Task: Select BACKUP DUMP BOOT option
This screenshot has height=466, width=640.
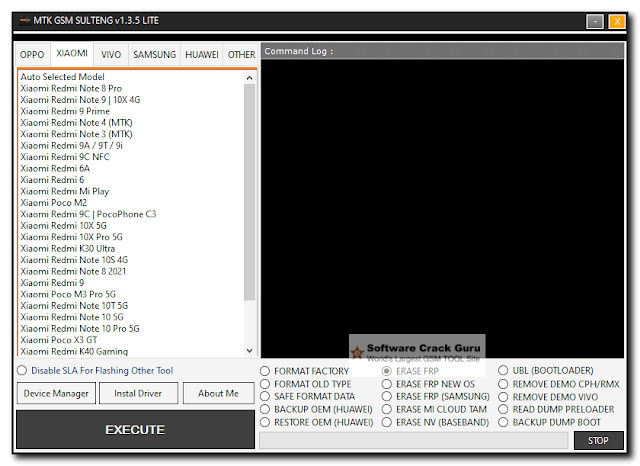Action: 549,422
